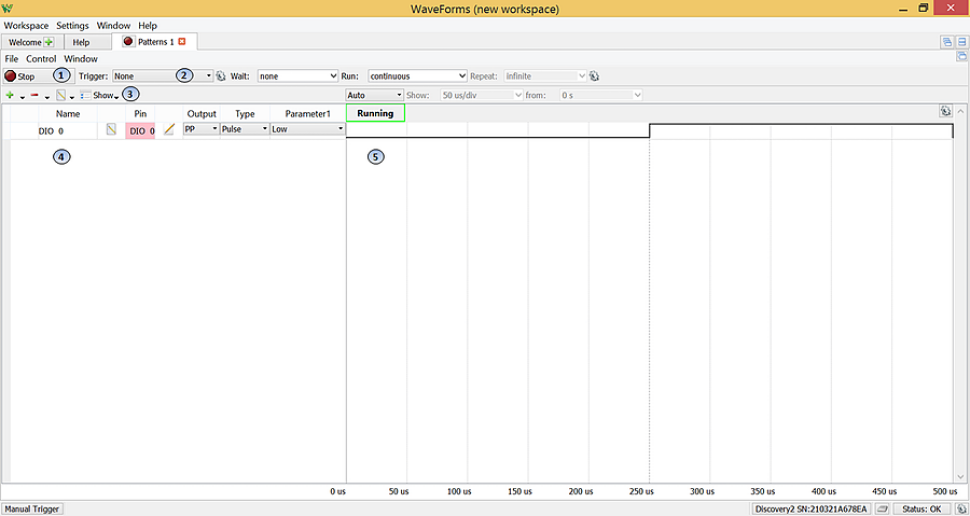The height and width of the screenshot is (516, 970).
Task: Open the top Window menu
Action: (x=114, y=25)
